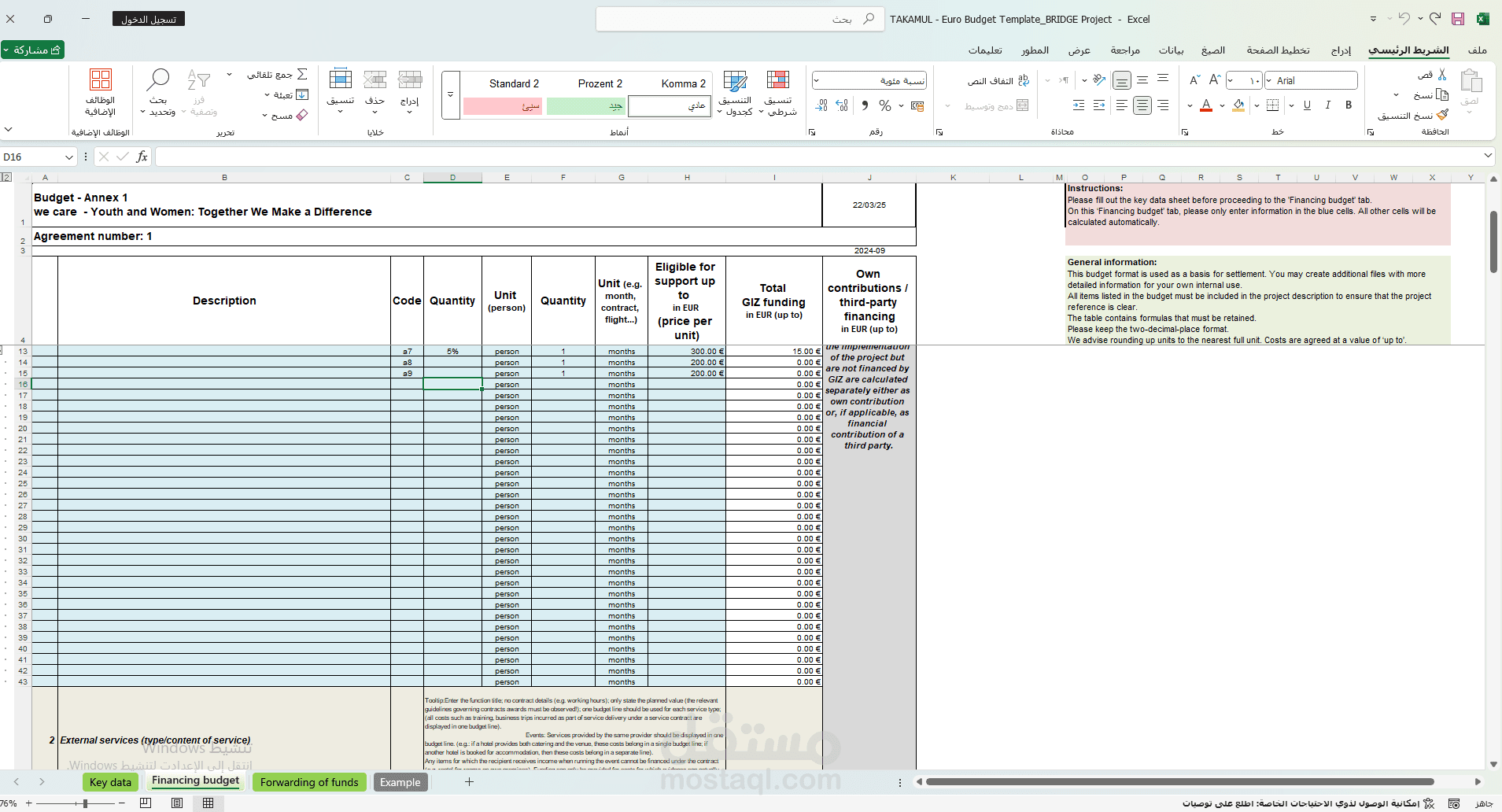The height and width of the screenshot is (812, 1502).
Task: Expand the number format percentage dropdown
Action: (817, 80)
